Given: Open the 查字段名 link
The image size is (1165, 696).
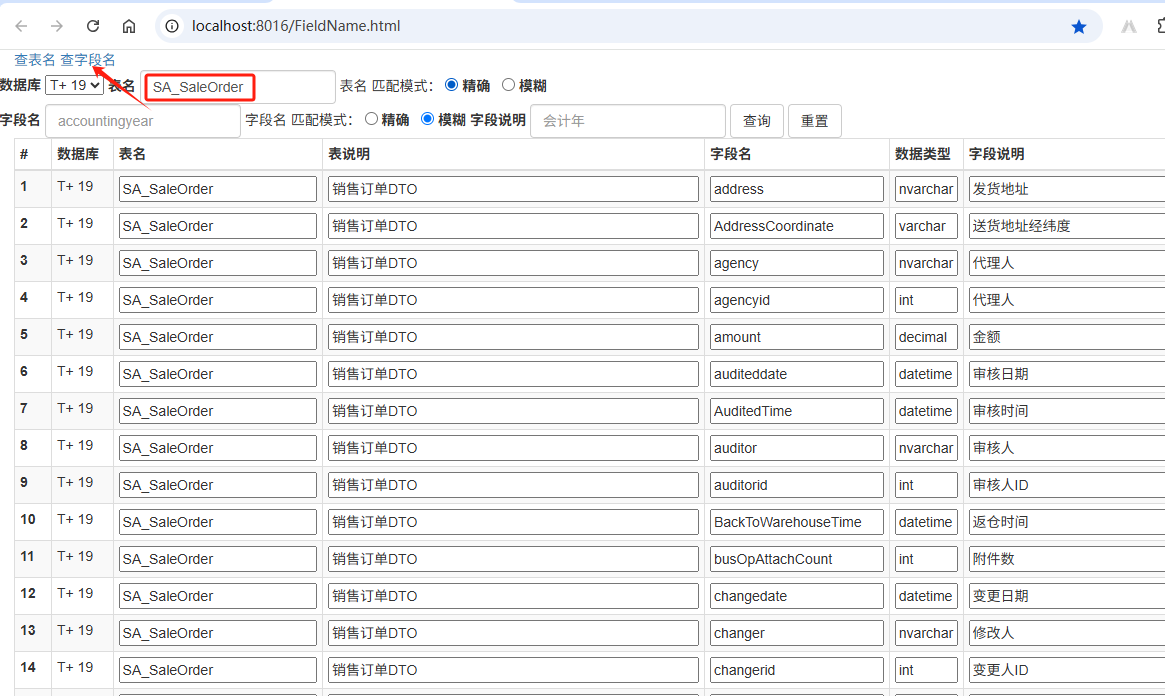Looking at the screenshot, I should tap(88, 60).
